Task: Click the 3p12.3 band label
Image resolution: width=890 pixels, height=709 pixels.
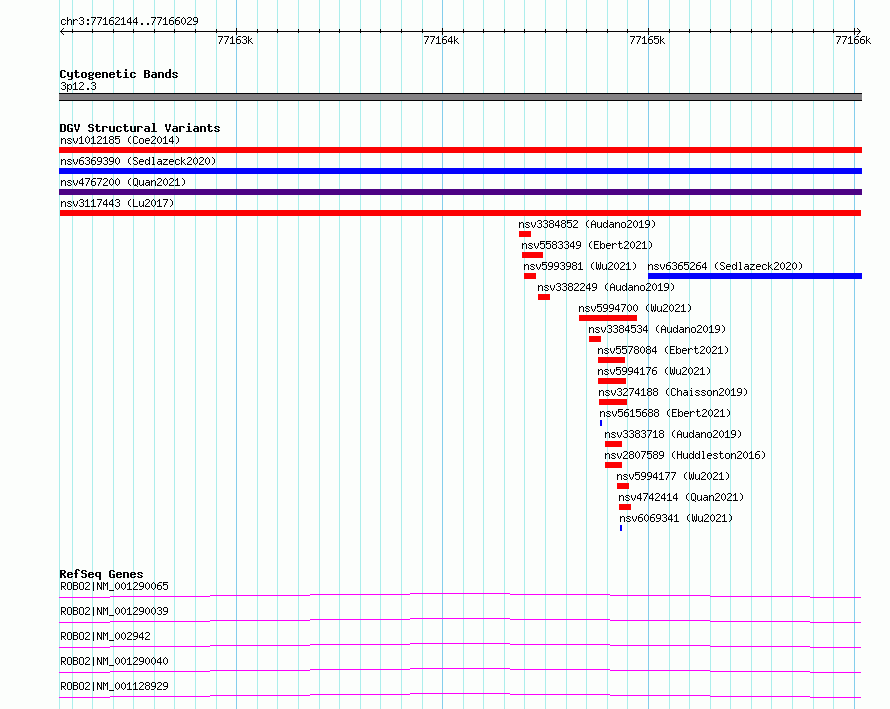Action: [78, 86]
